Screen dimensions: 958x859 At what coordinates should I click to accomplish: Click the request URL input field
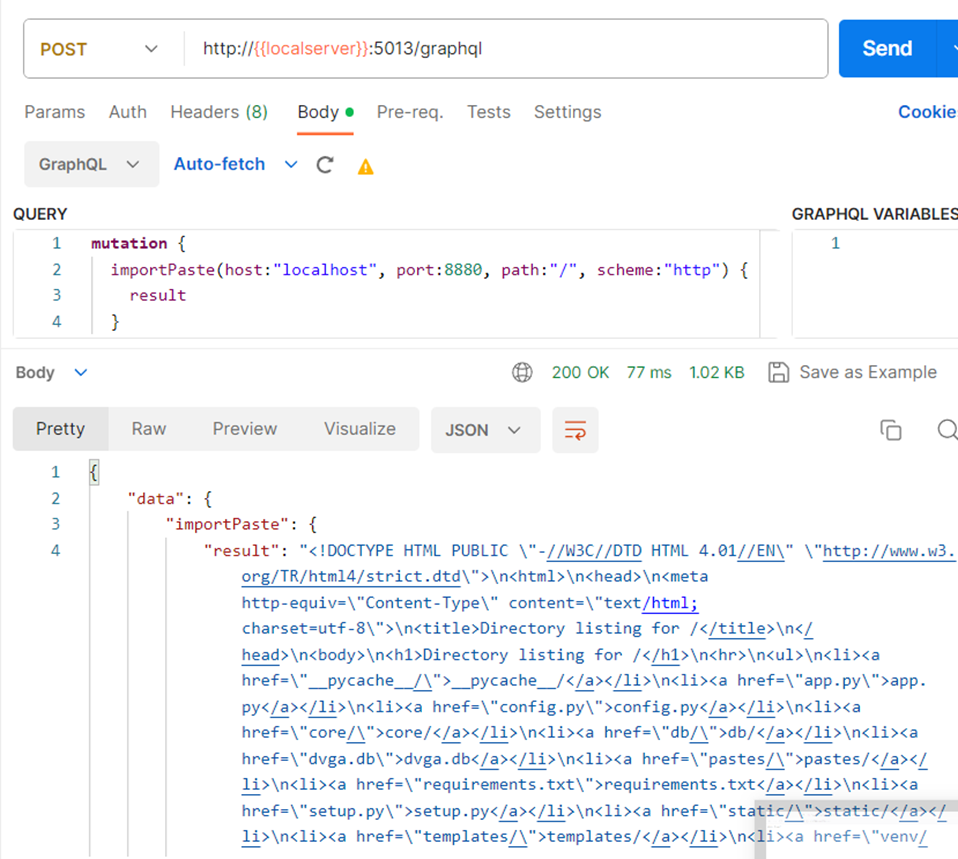coord(506,49)
